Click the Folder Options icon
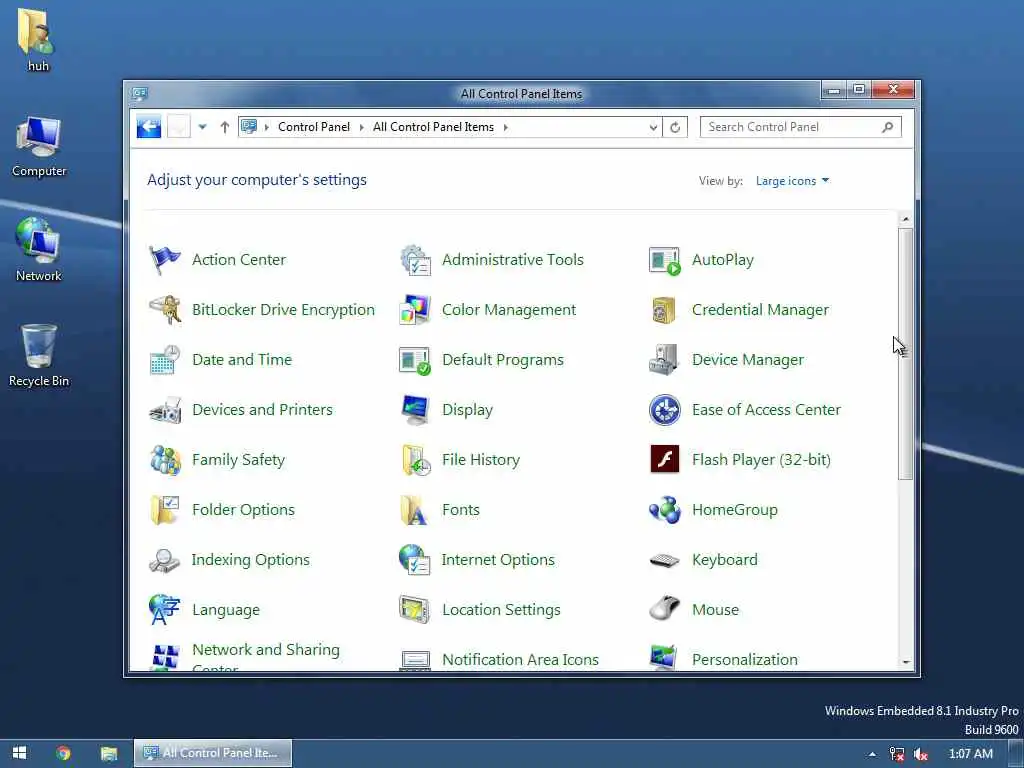Screen dimensions: 1024x768 pyautogui.click(x=165, y=510)
